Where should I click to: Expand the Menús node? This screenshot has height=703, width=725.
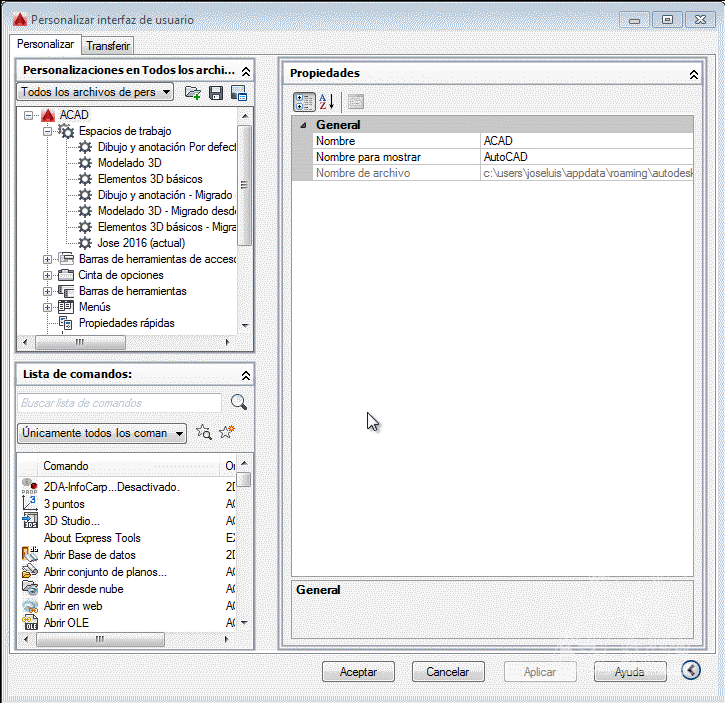[x=48, y=308]
